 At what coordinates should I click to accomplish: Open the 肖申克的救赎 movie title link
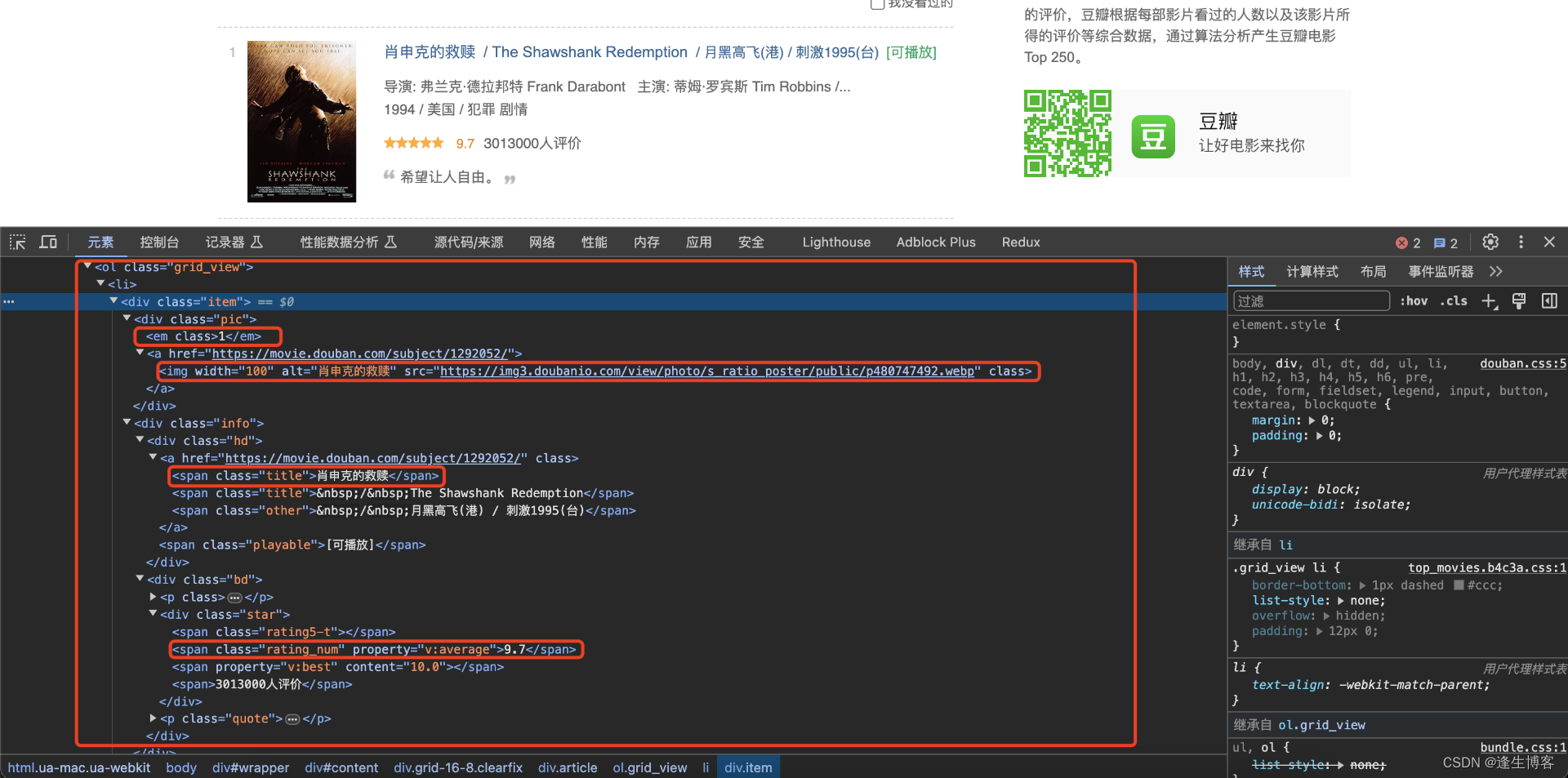[430, 52]
